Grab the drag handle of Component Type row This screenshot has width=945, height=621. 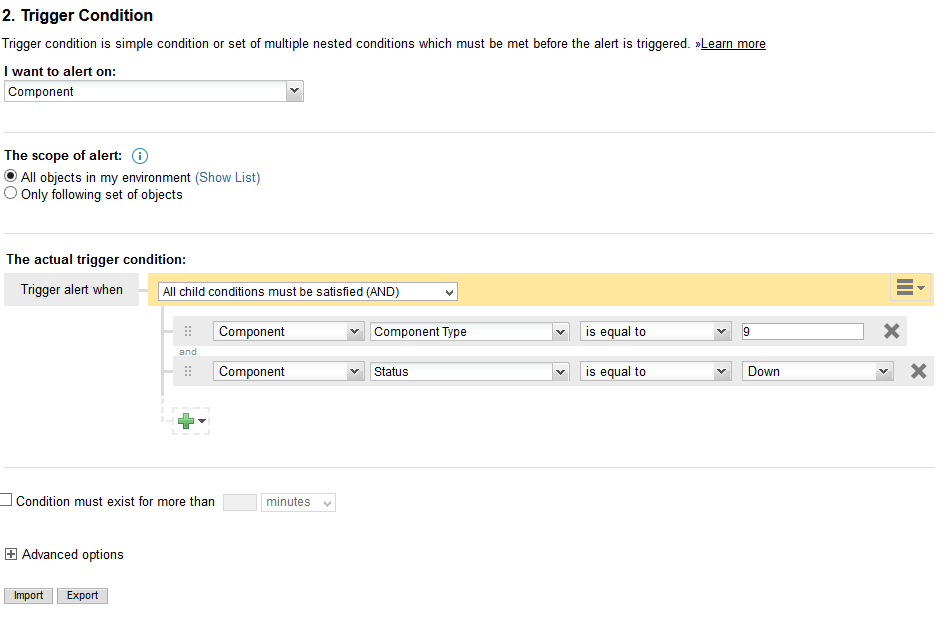click(x=188, y=331)
